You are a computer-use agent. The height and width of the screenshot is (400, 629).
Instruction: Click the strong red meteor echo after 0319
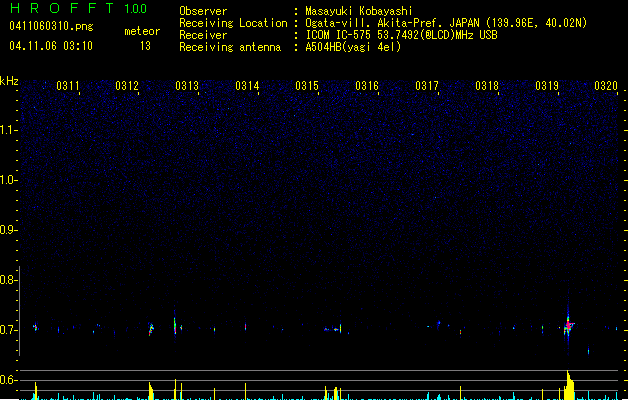point(568,325)
